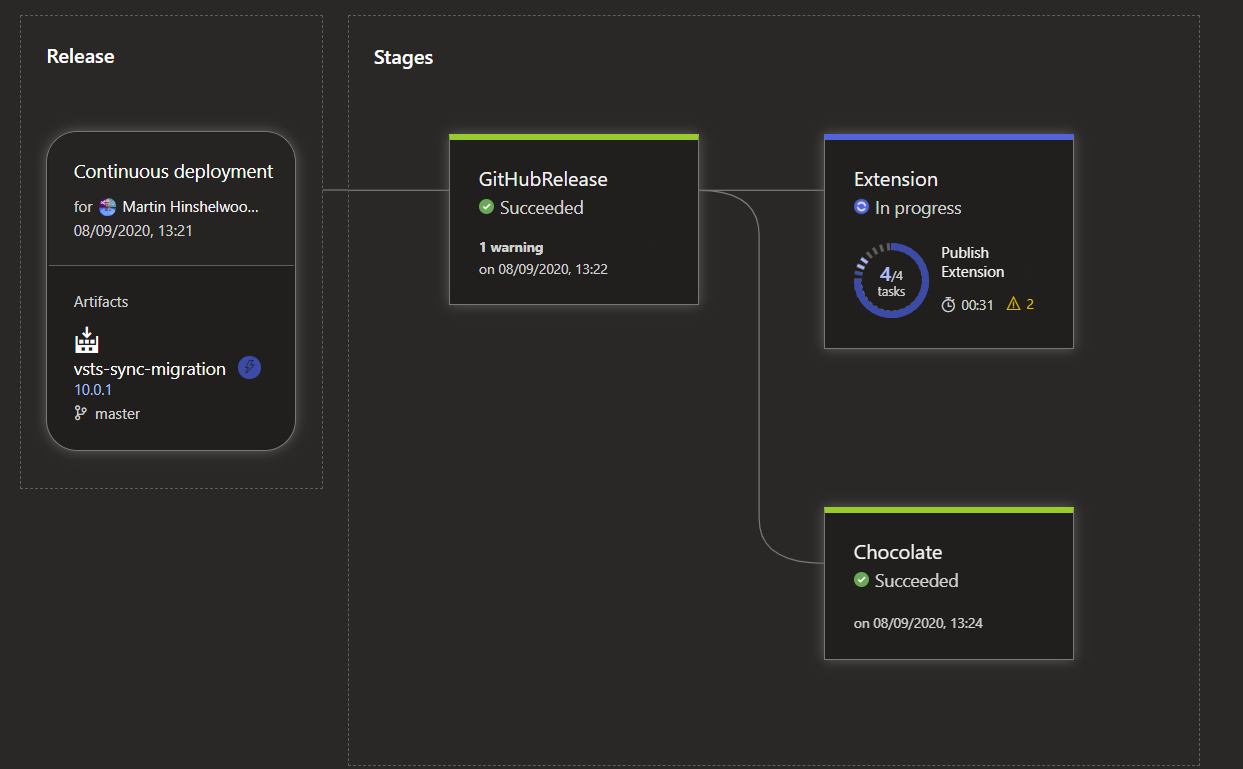Screen dimensions: 1243x769
Task: Click the artifact package icon above vsts-sync-migration
Action: [86, 340]
